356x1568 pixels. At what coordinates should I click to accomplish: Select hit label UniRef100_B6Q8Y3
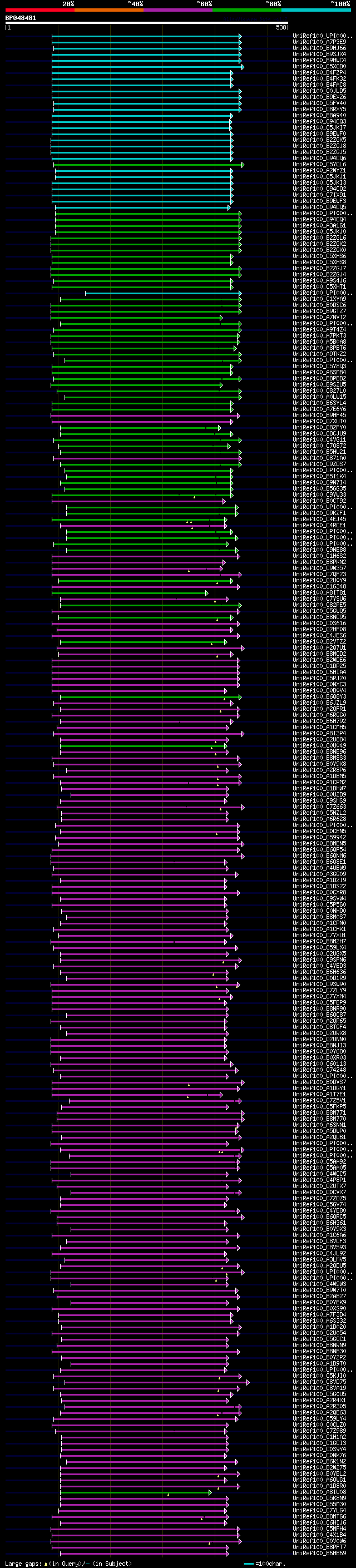click(x=319, y=697)
